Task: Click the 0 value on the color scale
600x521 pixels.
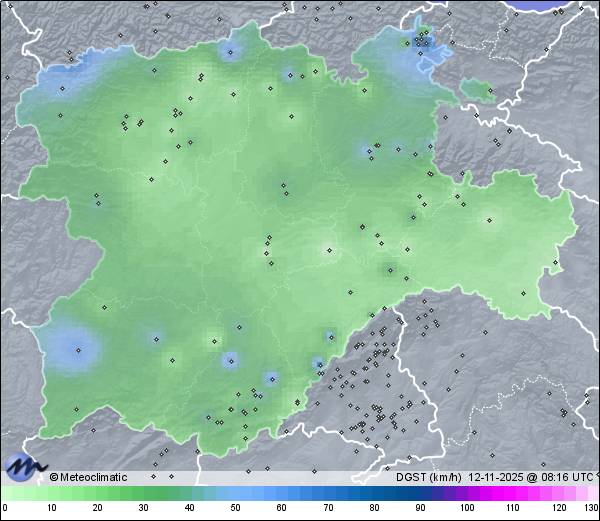Action: (5, 508)
